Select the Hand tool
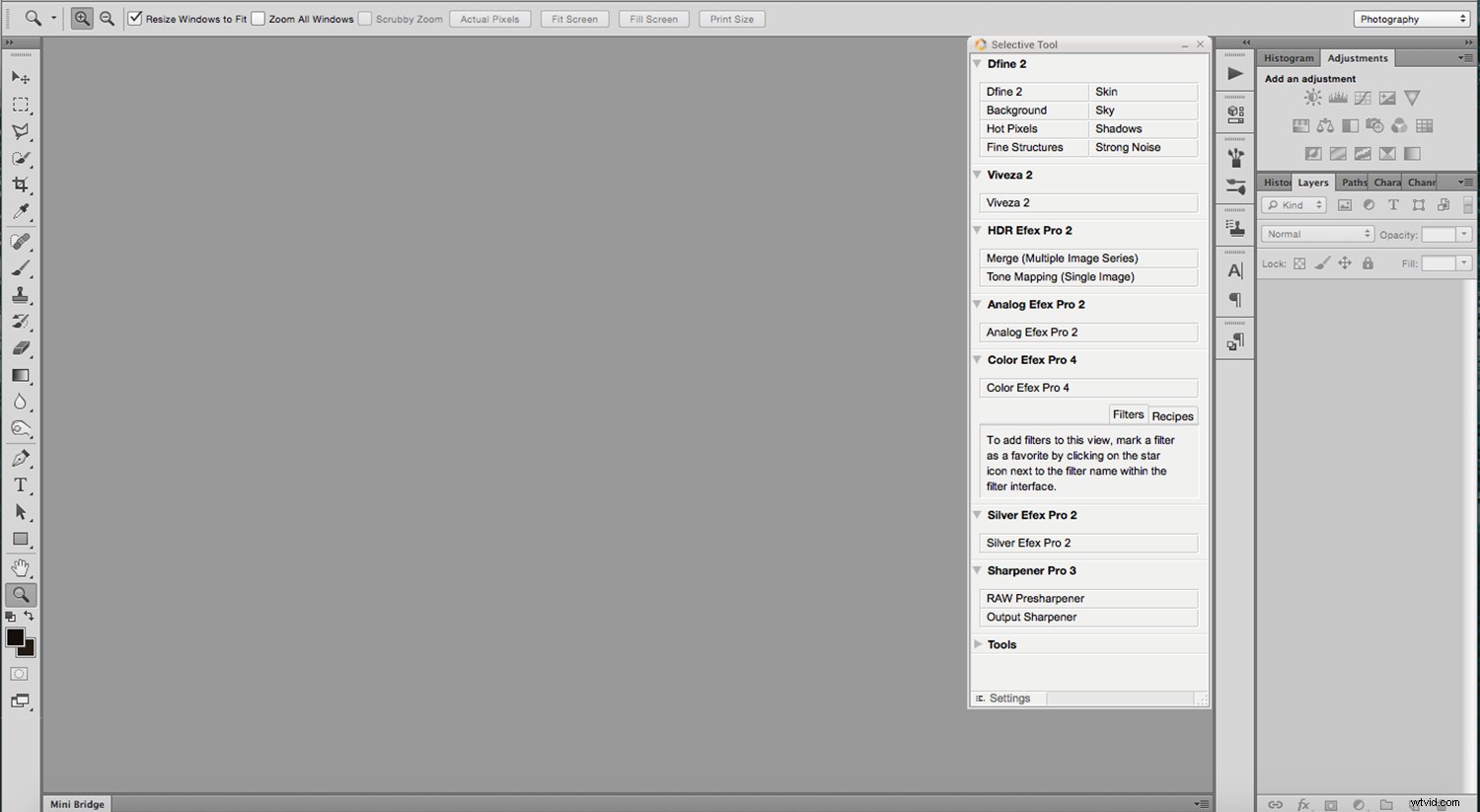 point(20,567)
